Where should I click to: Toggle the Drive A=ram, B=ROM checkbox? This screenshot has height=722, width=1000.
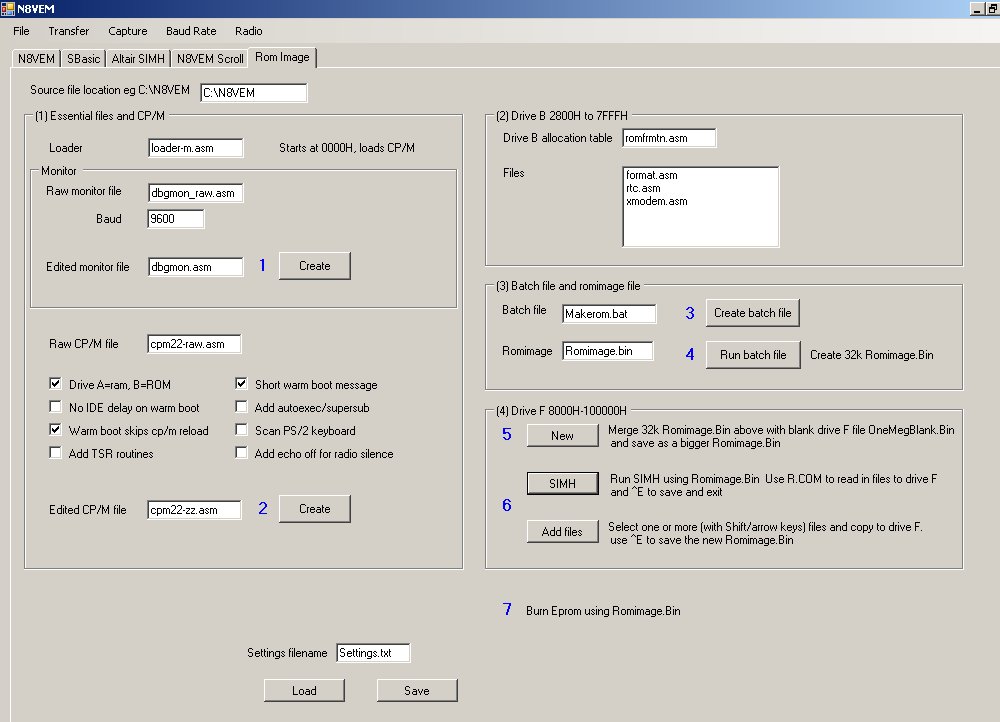point(56,385)
